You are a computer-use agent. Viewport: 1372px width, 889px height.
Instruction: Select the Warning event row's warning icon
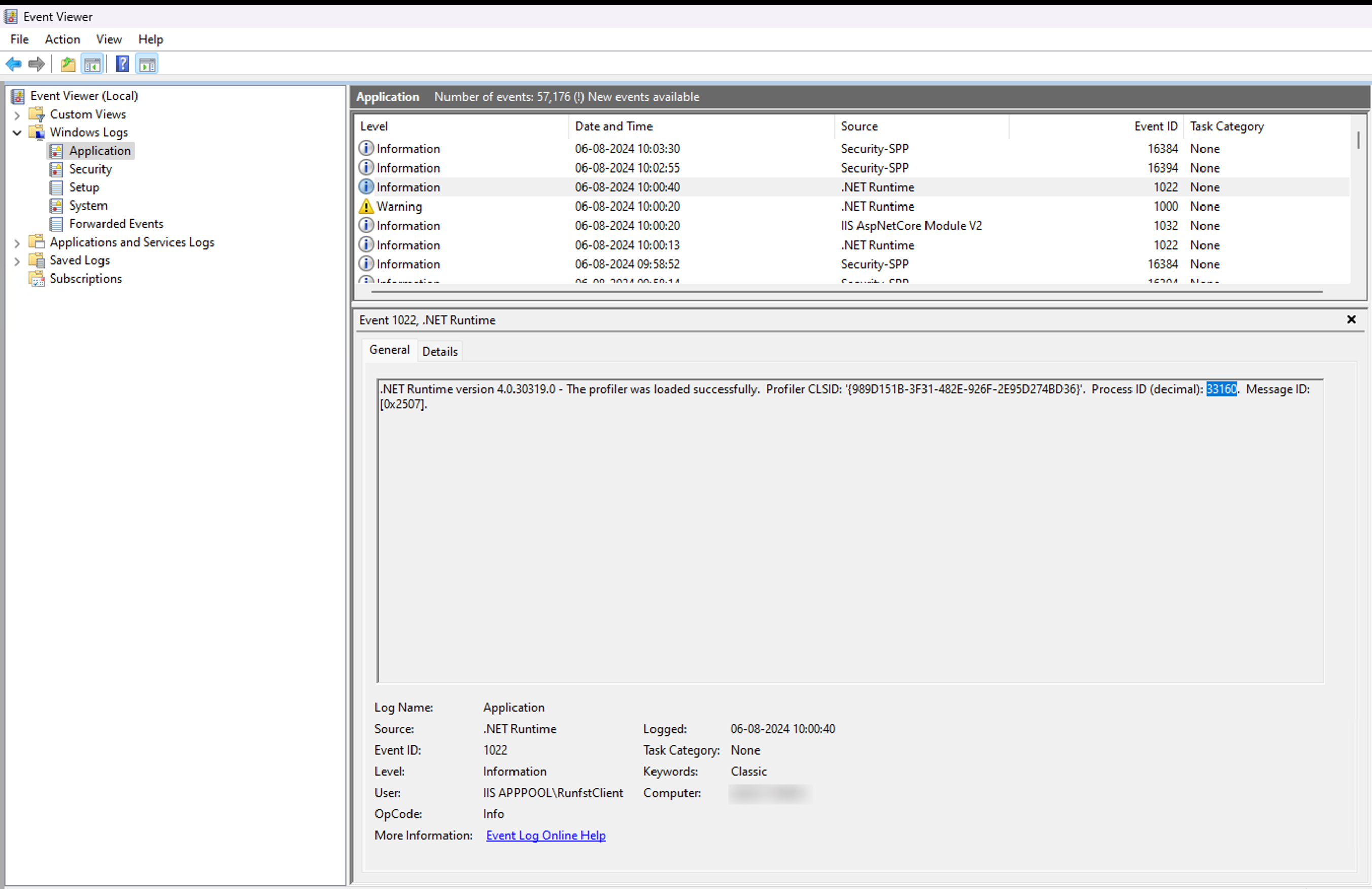[x=366, y=207]
